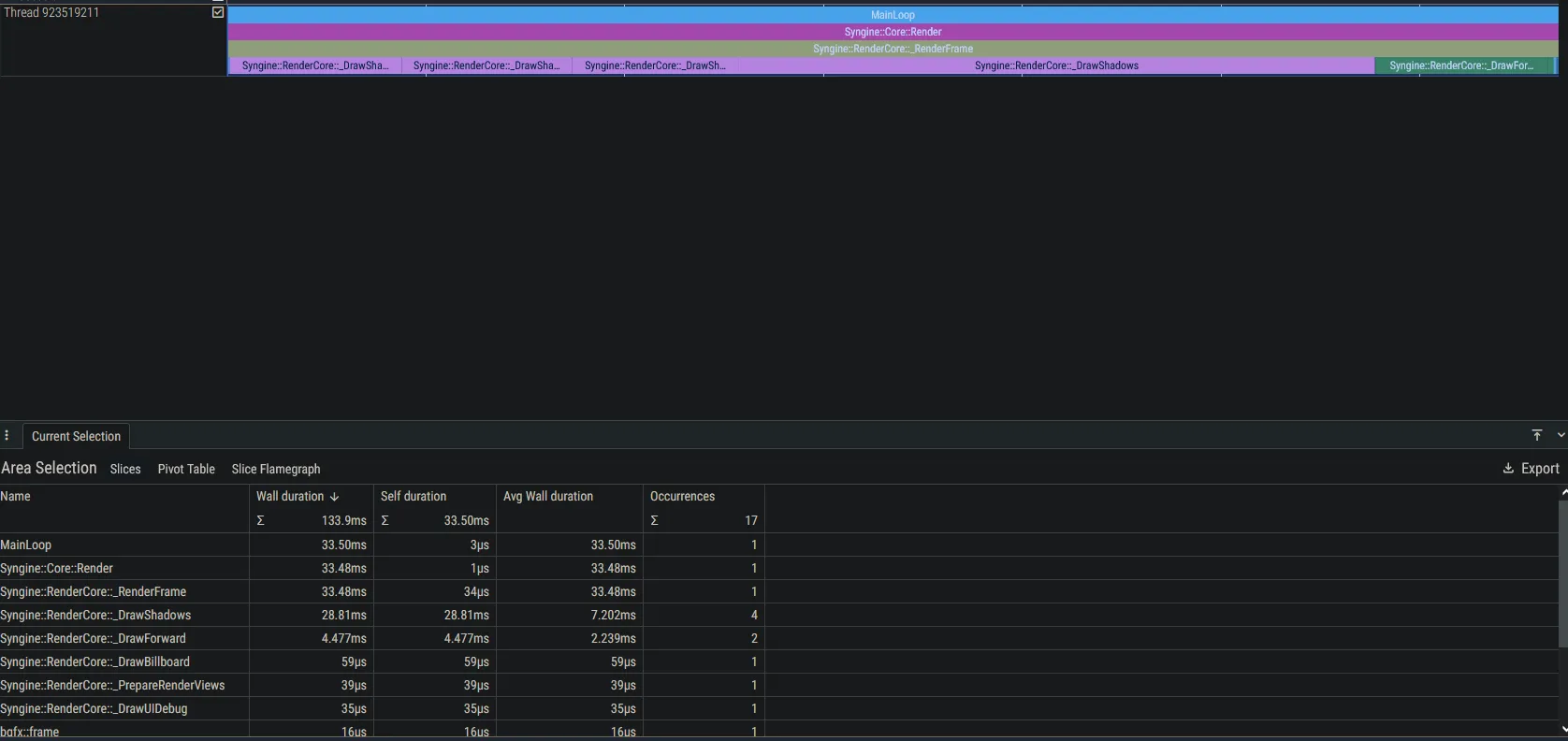The height and width of the screenshot is (741, 1568).
Task: Click the Syngine::Core::Render table row
Action: click(x=382, y=568)
